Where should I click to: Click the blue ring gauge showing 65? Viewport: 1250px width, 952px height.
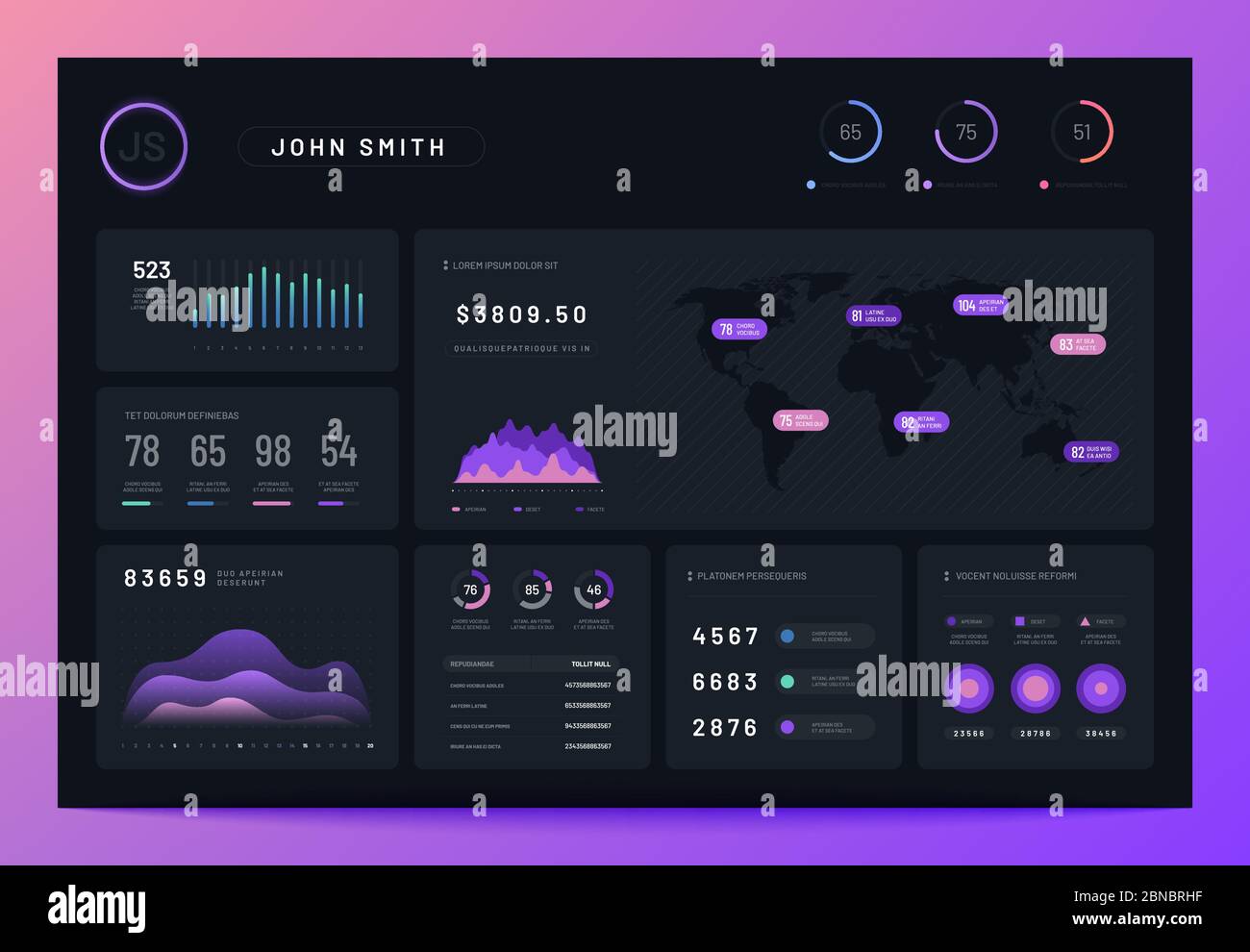850,132
